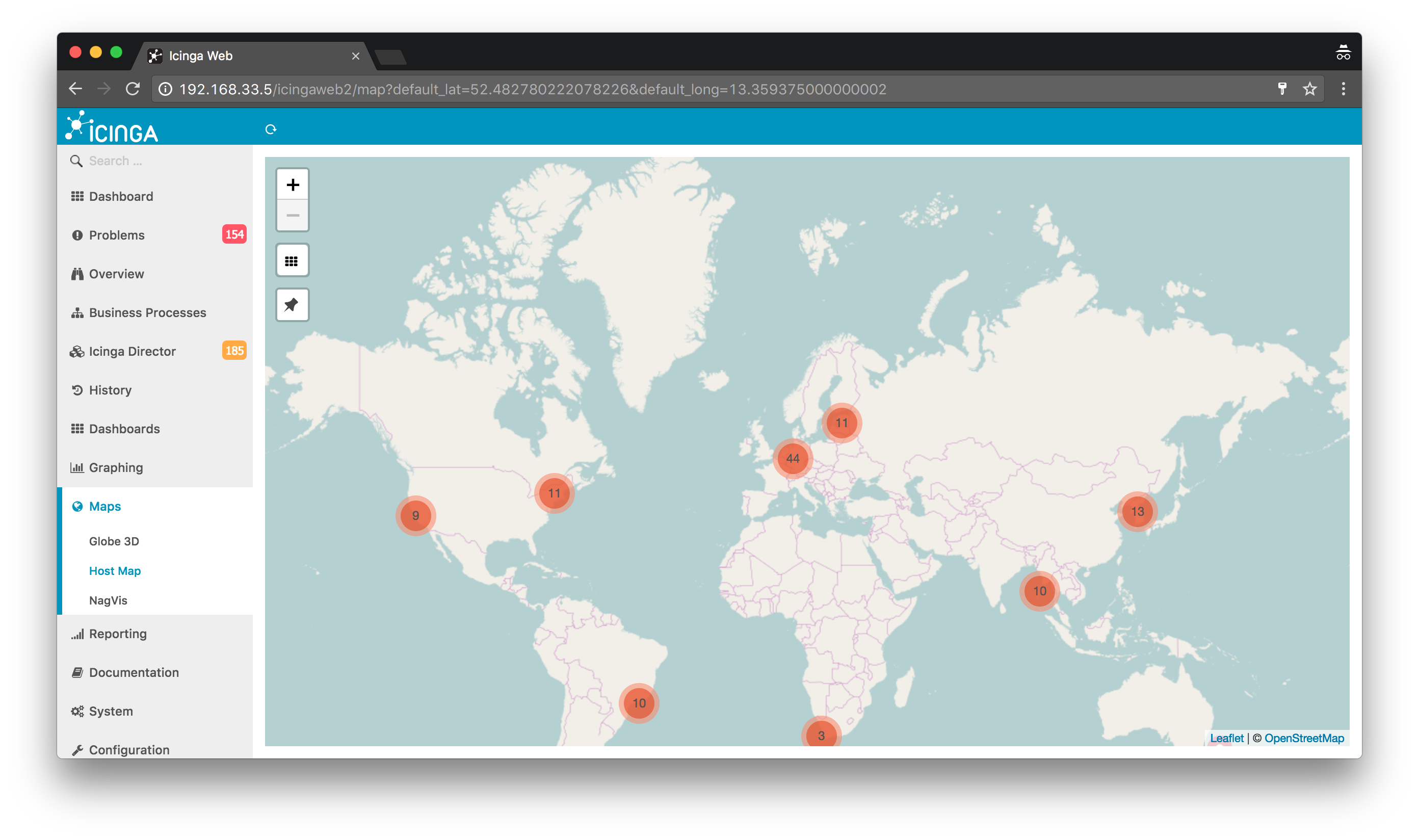This screenshot has width=1419, height=840.
Task: Click the History clock icon
Action: click(77, 390)
